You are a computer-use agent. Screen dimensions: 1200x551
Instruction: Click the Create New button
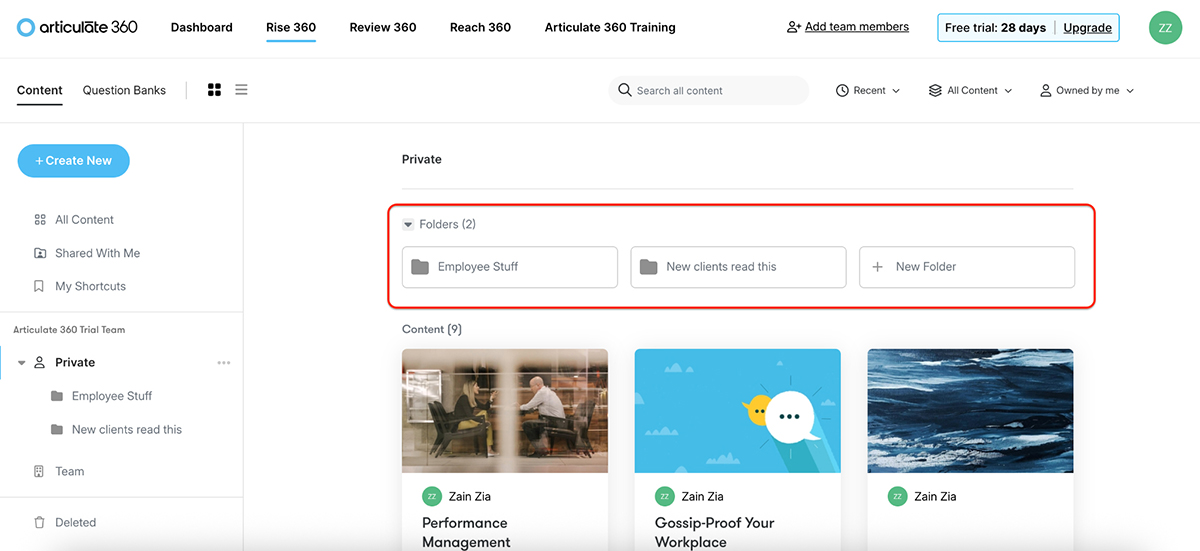73,160
